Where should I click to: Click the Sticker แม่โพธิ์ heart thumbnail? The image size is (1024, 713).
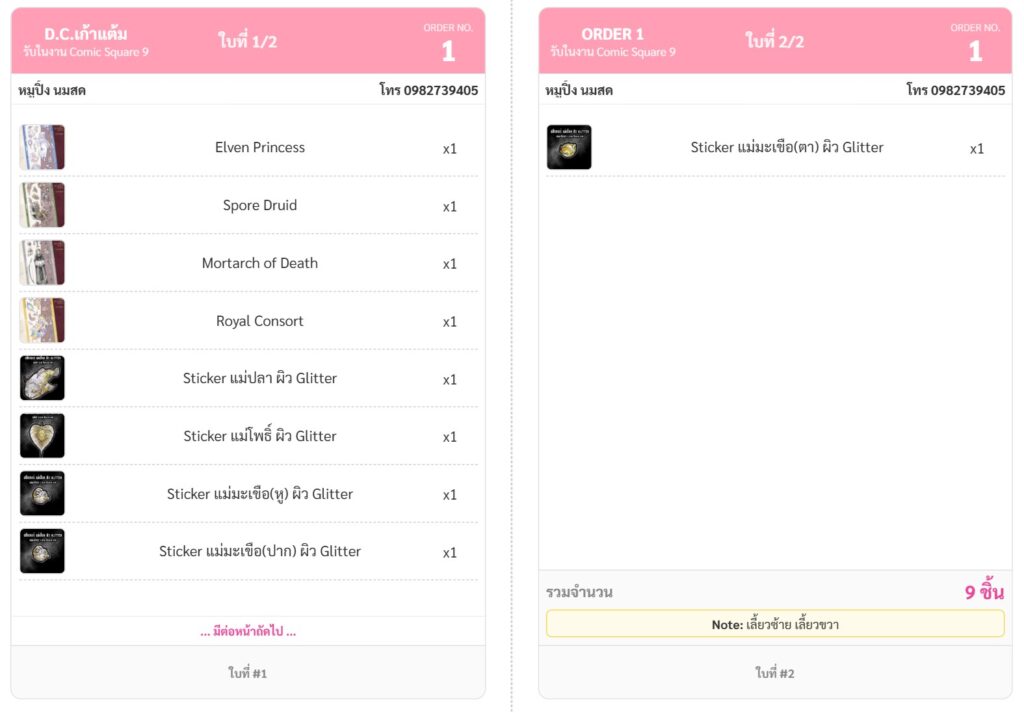42,436
